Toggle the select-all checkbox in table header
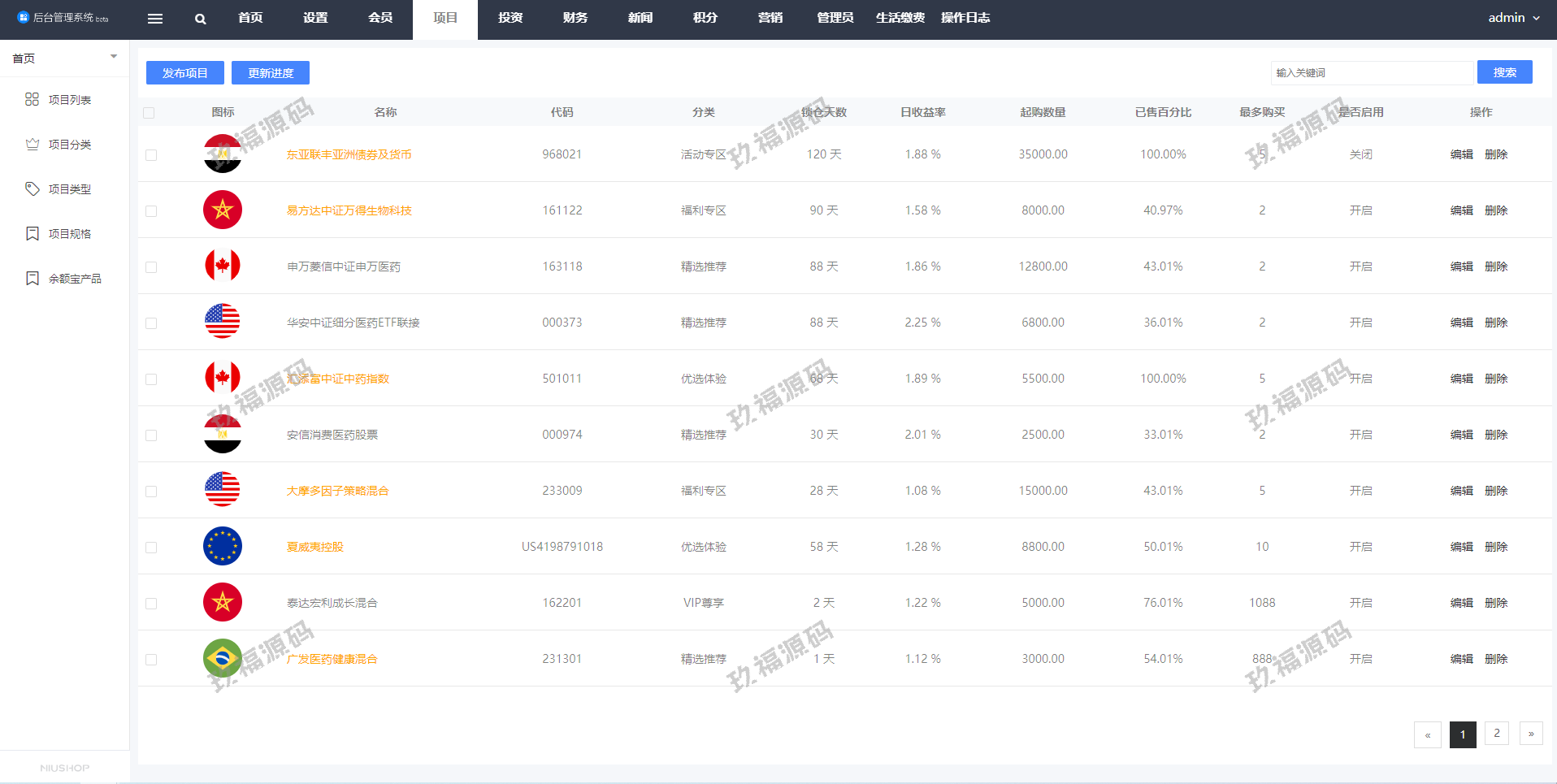1557x784 pixels. 149,113
